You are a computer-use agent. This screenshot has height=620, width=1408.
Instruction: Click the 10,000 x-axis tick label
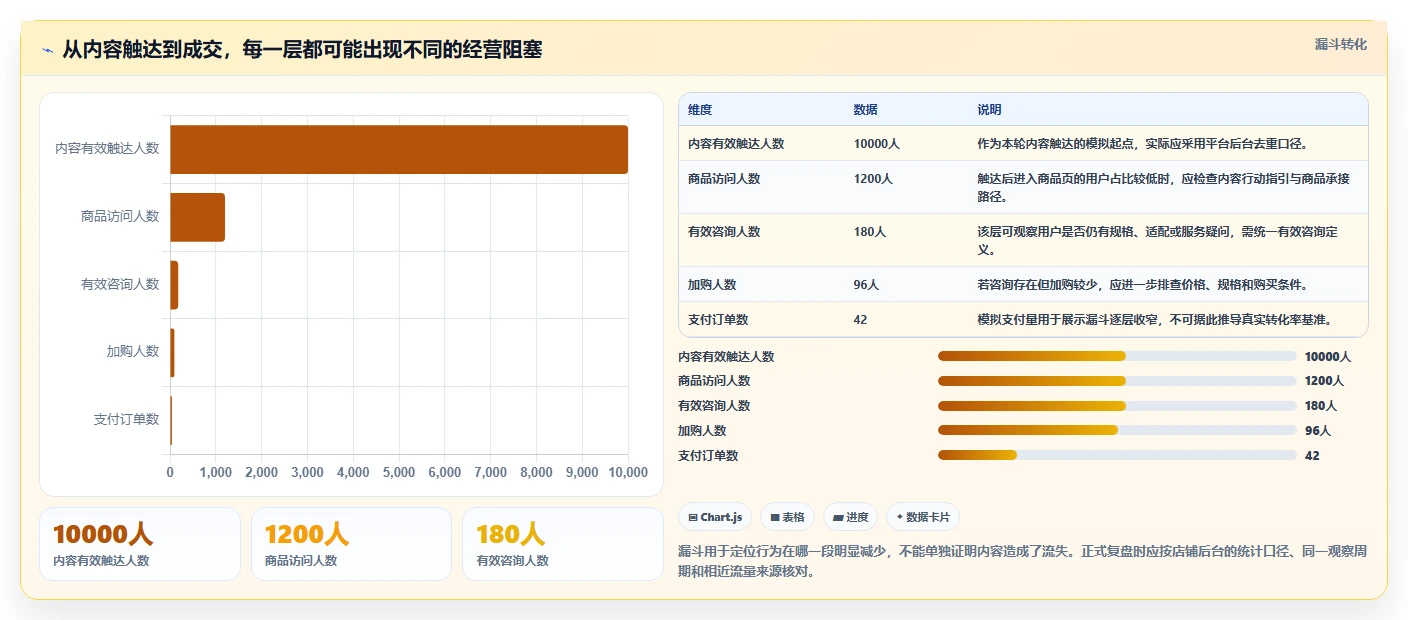(x=628, y=472)
